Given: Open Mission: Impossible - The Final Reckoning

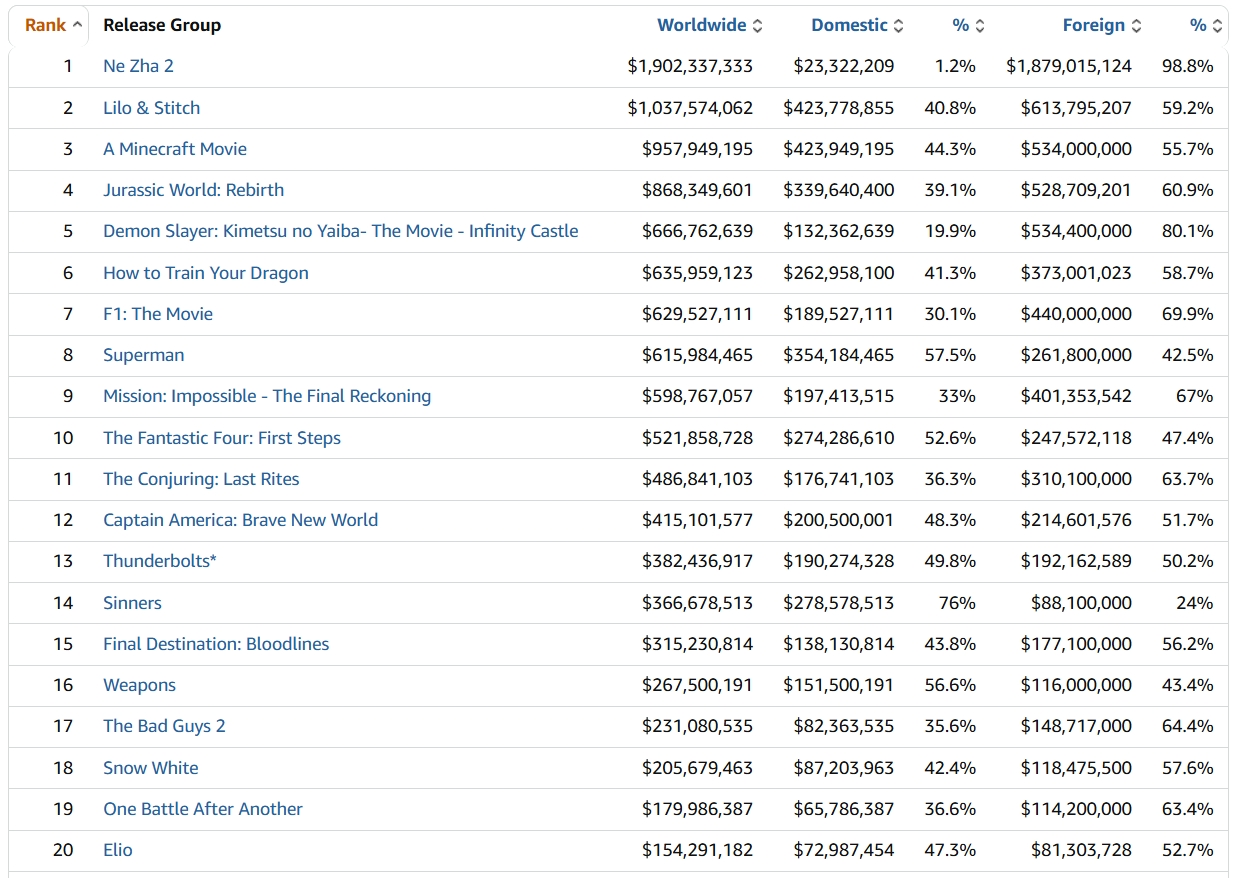Looking at the screenshot, I should (x=267, y=396).
